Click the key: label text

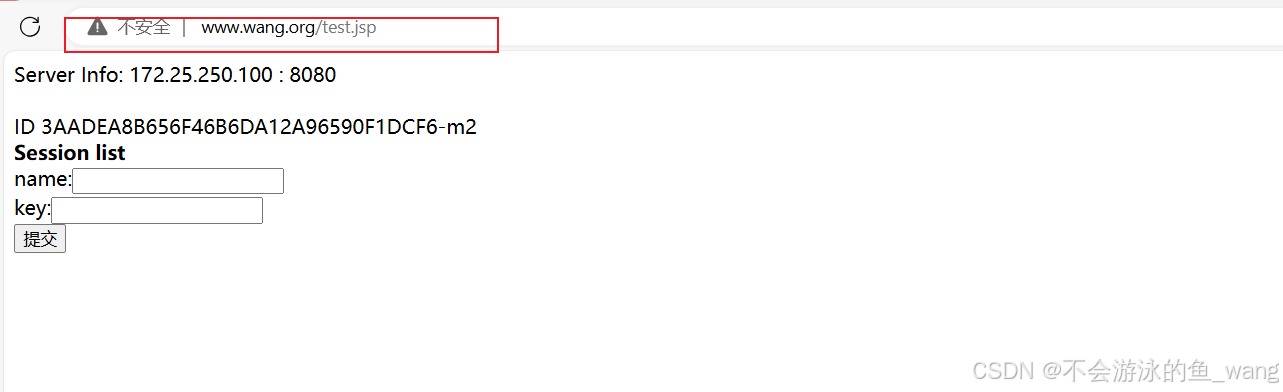pos(32,209)
